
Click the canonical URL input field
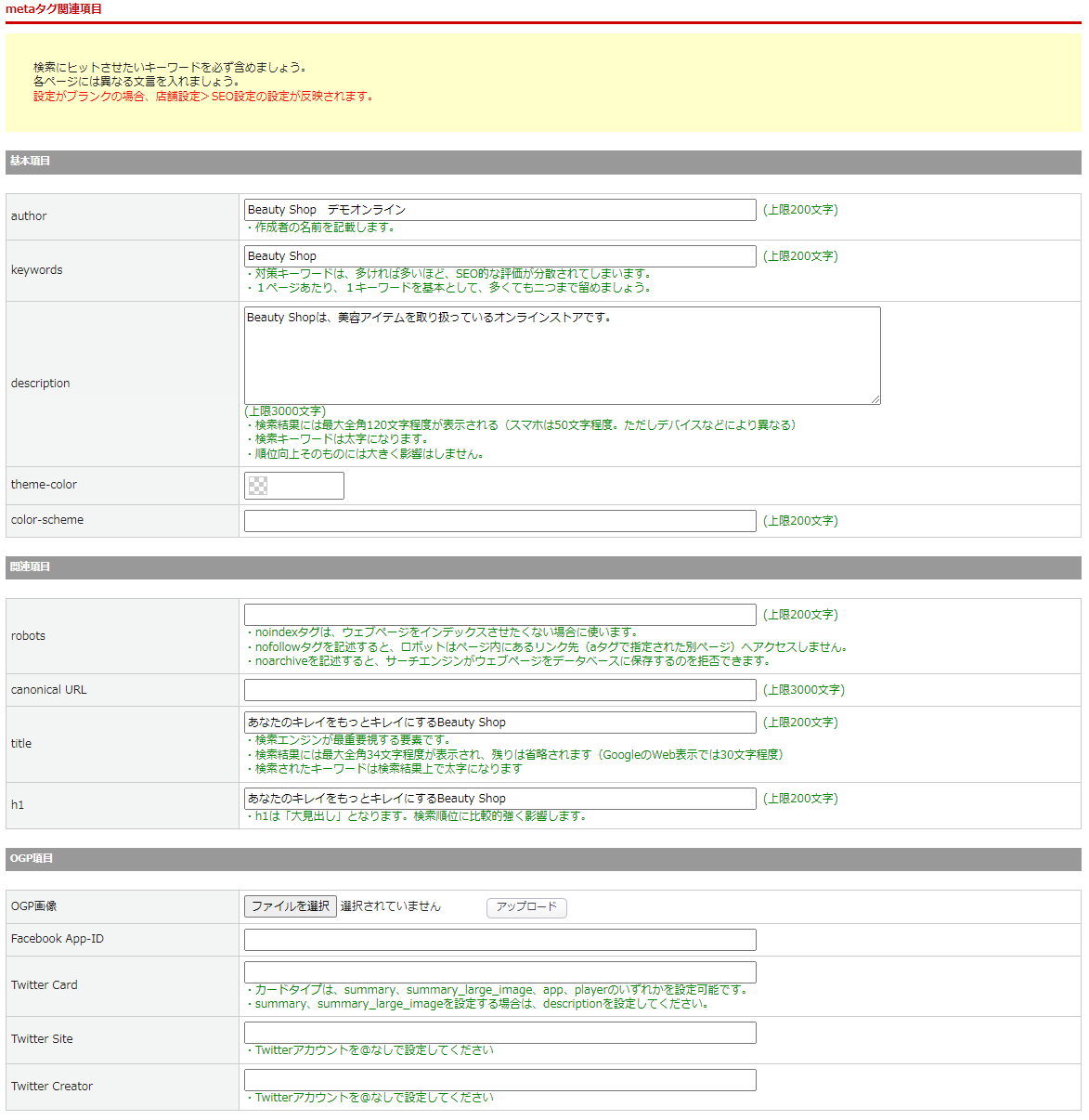[499, 690]
